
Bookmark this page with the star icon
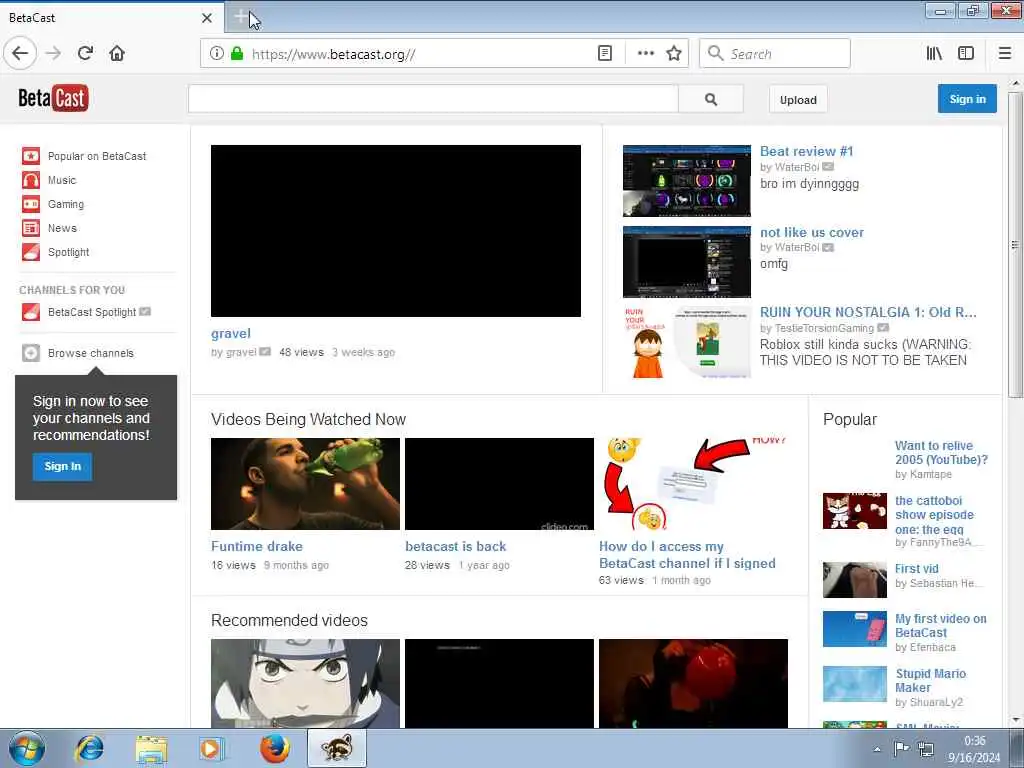click(x=674, y=54)
